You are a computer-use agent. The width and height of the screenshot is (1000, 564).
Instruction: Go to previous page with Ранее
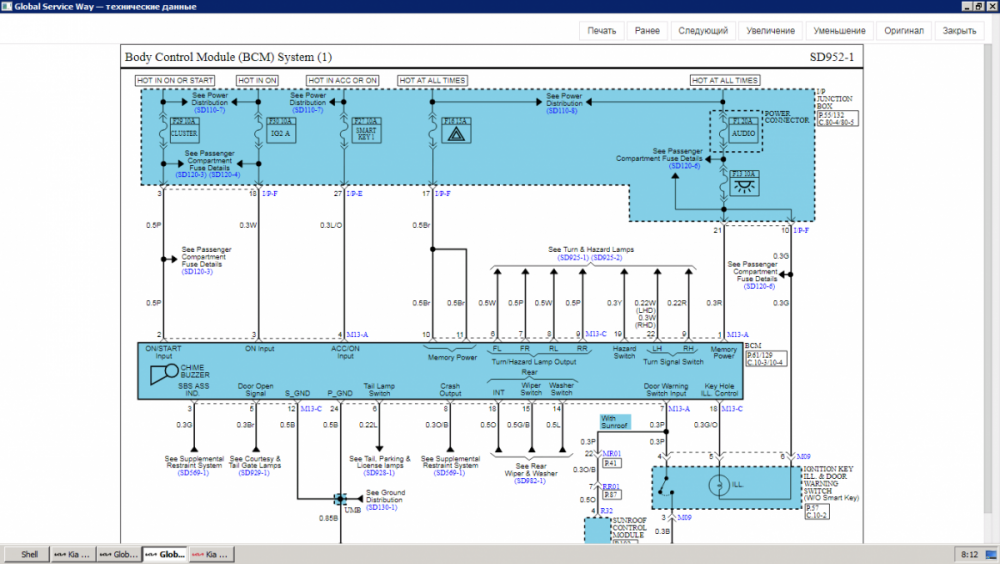tap(647, 31)
